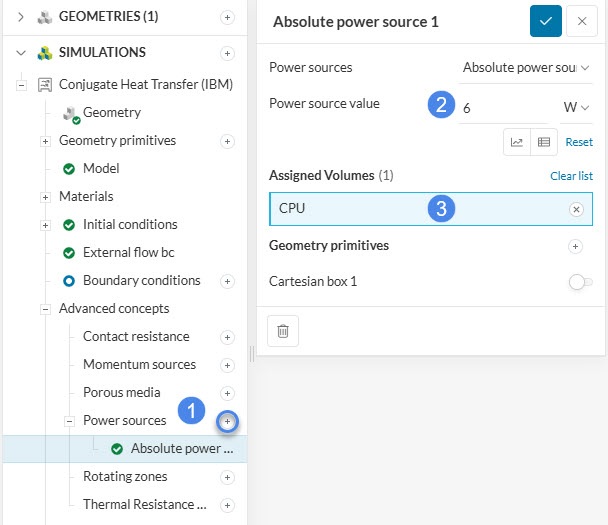Screen dimensions: 608x525
Task: Select Boundary conditions in the tree
Action: [141, 281]
